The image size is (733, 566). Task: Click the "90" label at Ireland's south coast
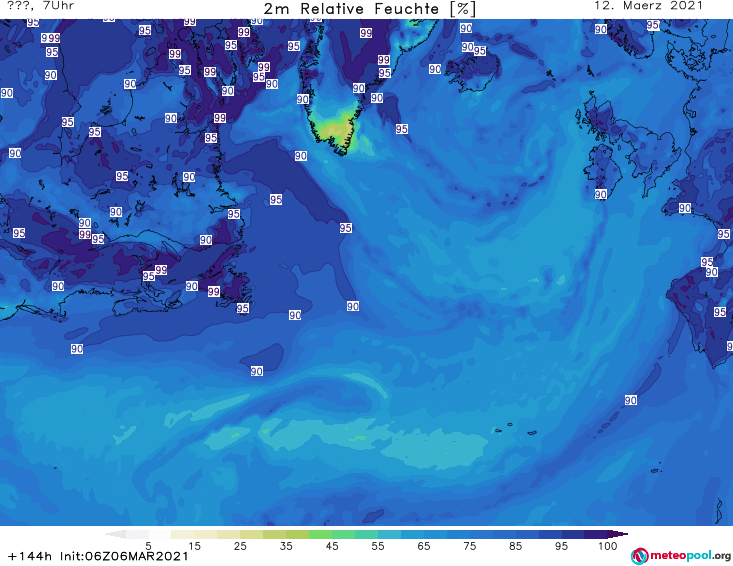[x=601, y=194]
